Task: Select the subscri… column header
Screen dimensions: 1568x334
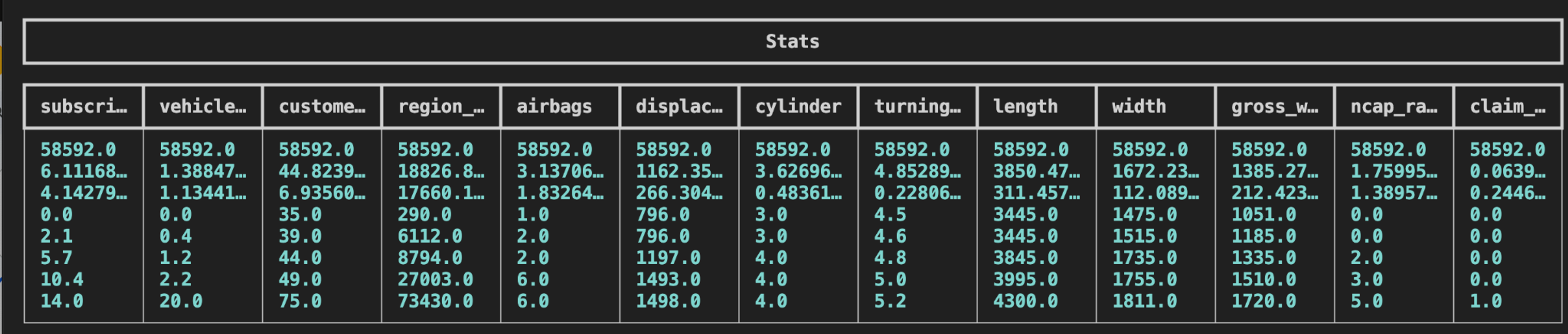Action: pos(84,106)
